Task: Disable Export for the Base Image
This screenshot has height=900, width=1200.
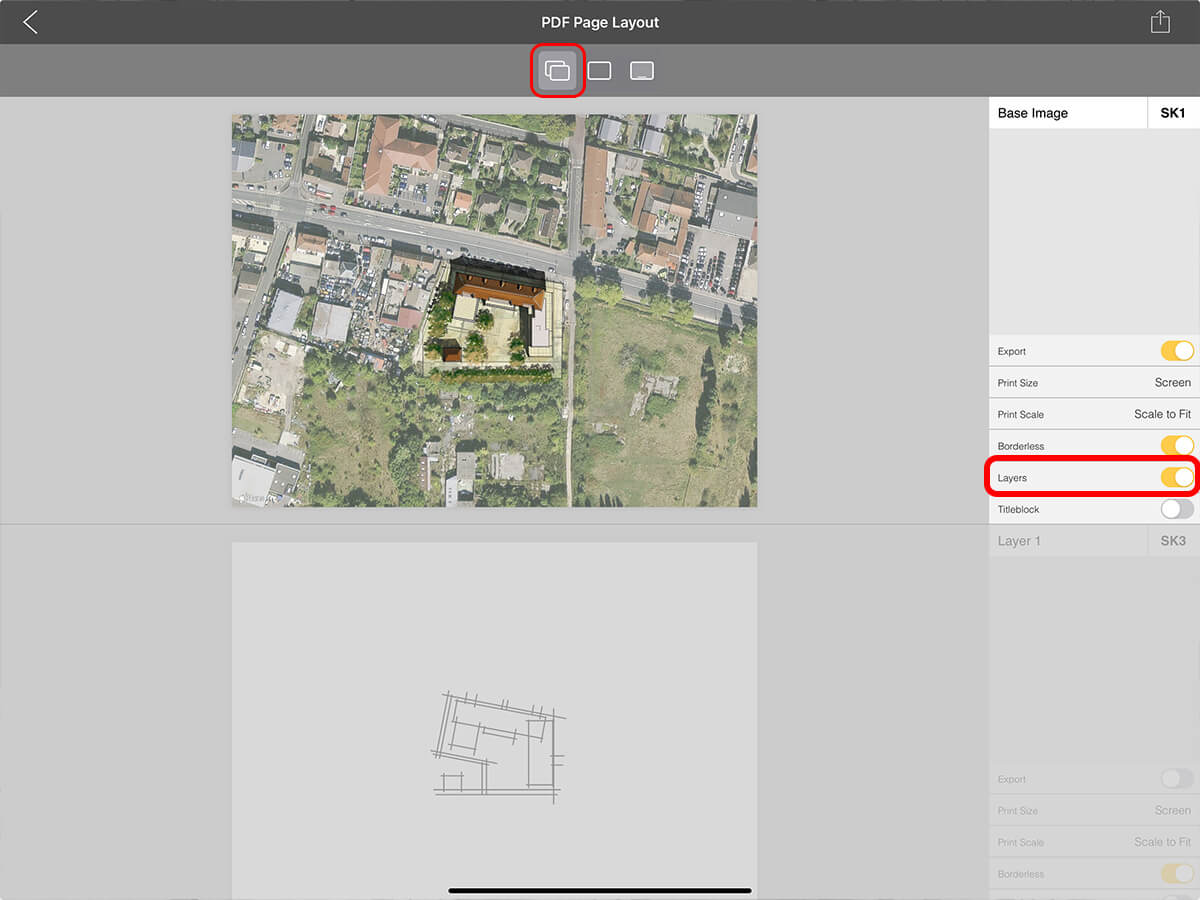Action: 1176,351
